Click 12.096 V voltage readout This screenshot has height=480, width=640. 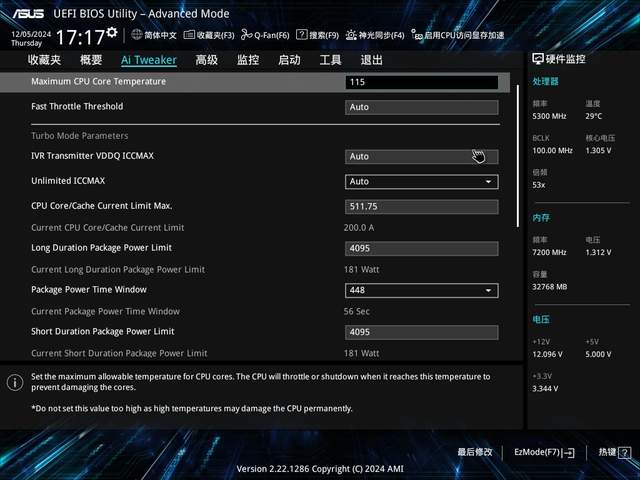[x=547, y=354]
